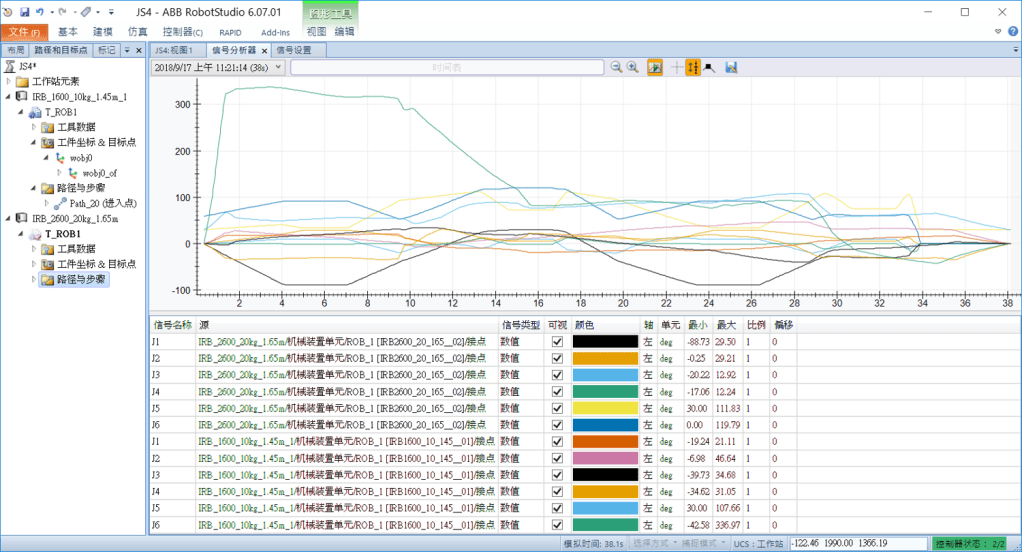Click the zoom out magnifier icon
The image size is (1022, 552).
[617, 67]
